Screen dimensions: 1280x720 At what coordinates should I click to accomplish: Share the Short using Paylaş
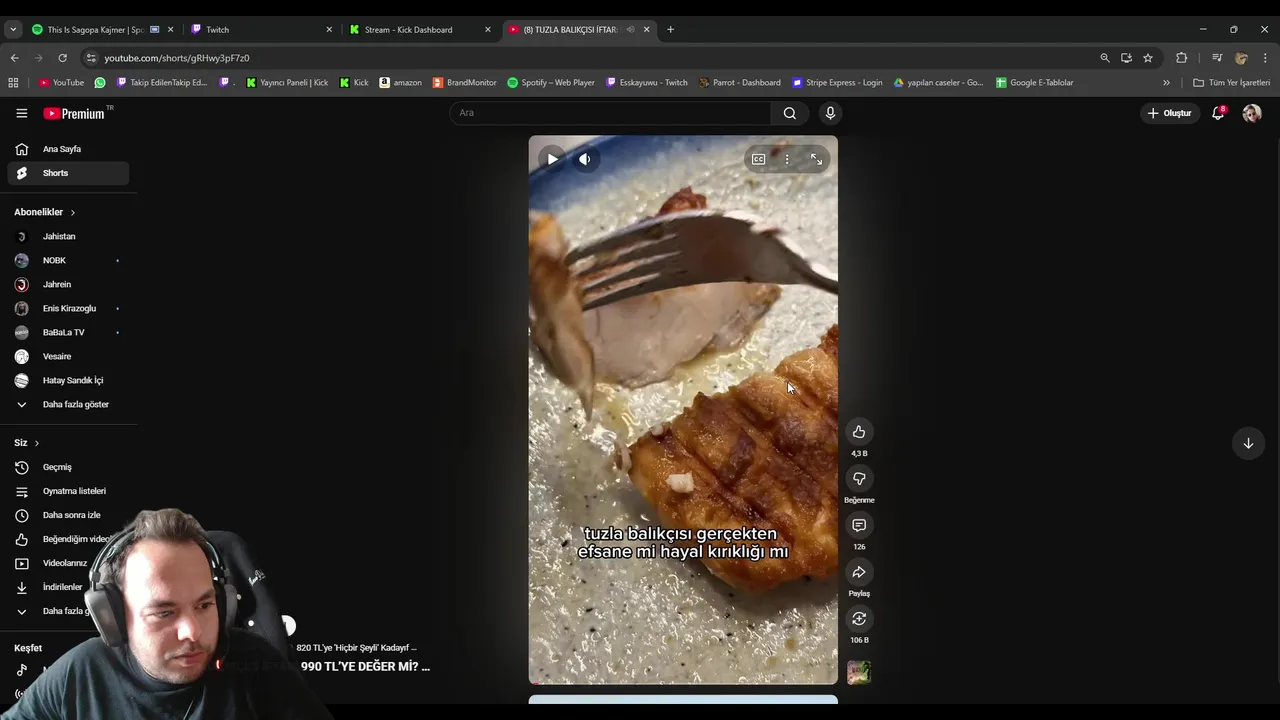click(859, 572)
